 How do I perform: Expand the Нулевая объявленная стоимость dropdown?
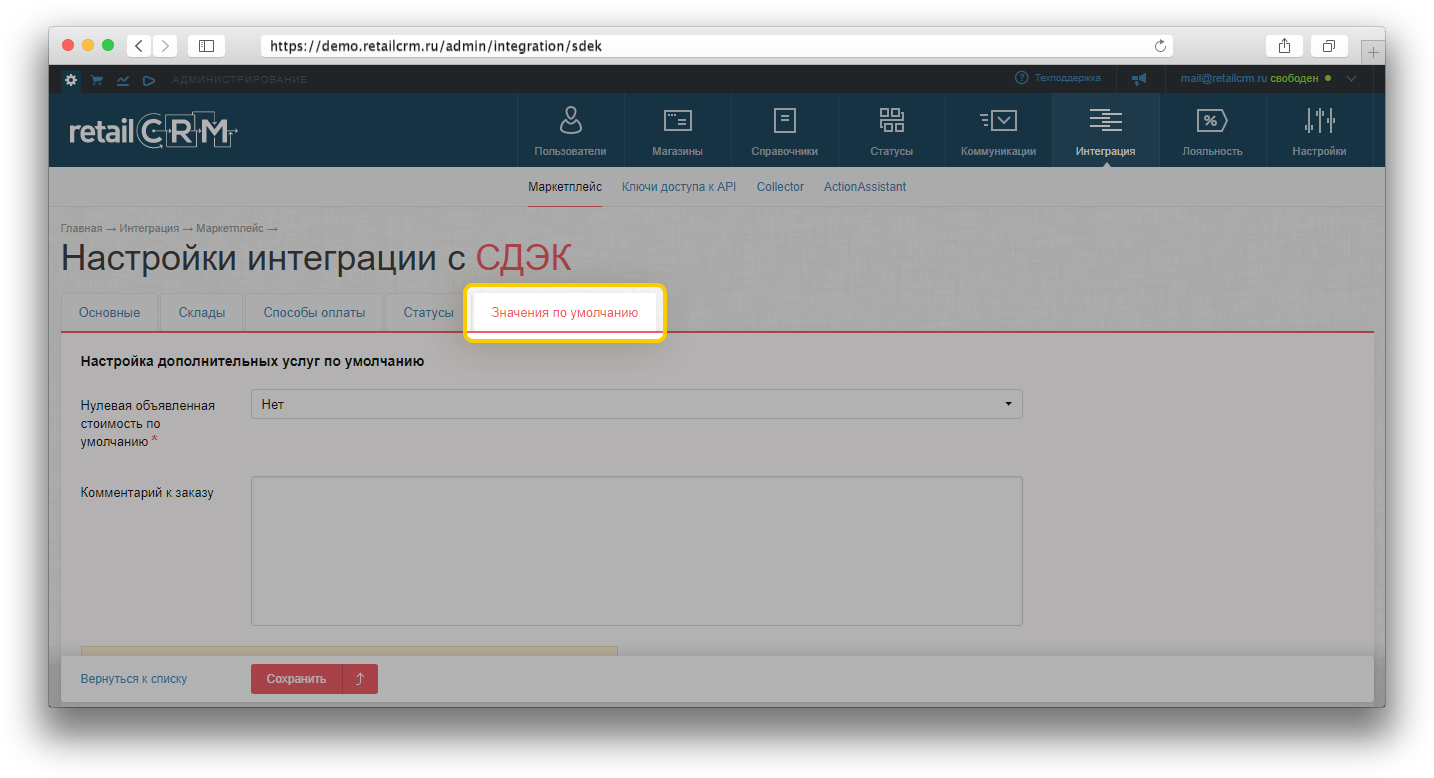[x=636, y=404]
